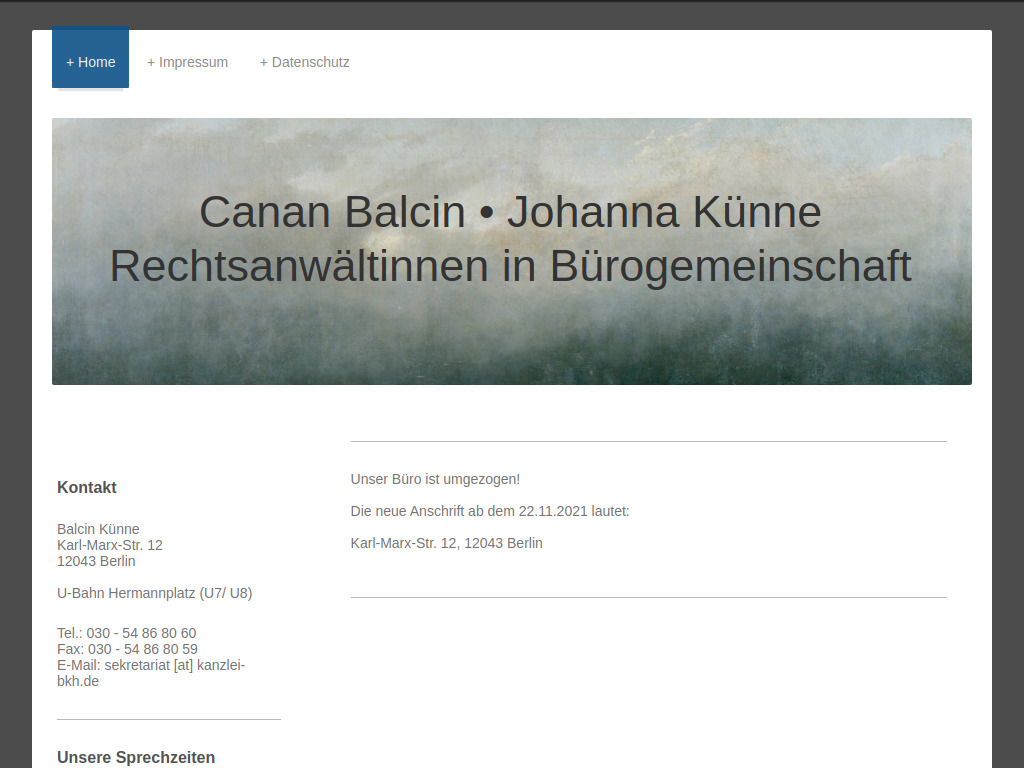The height and width of the screenshot is (768, 1024).
Task: Click the firm name Canan Balcin Johanna Künne
Action: click(x=511, y=212)
